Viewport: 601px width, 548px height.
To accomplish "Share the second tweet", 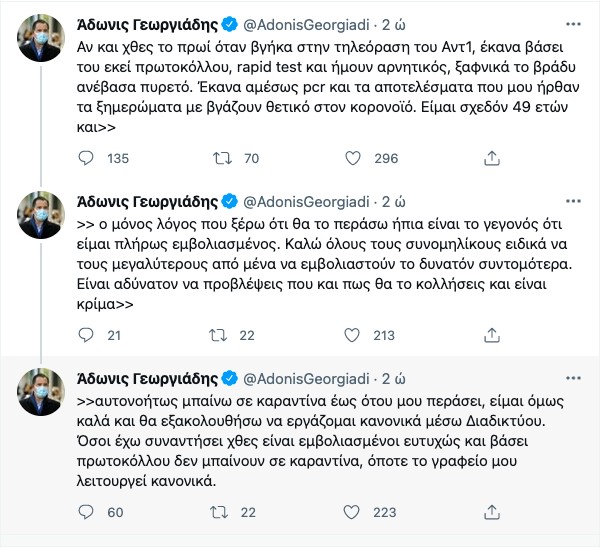I will pyautogui.click(x=491, y=335).
